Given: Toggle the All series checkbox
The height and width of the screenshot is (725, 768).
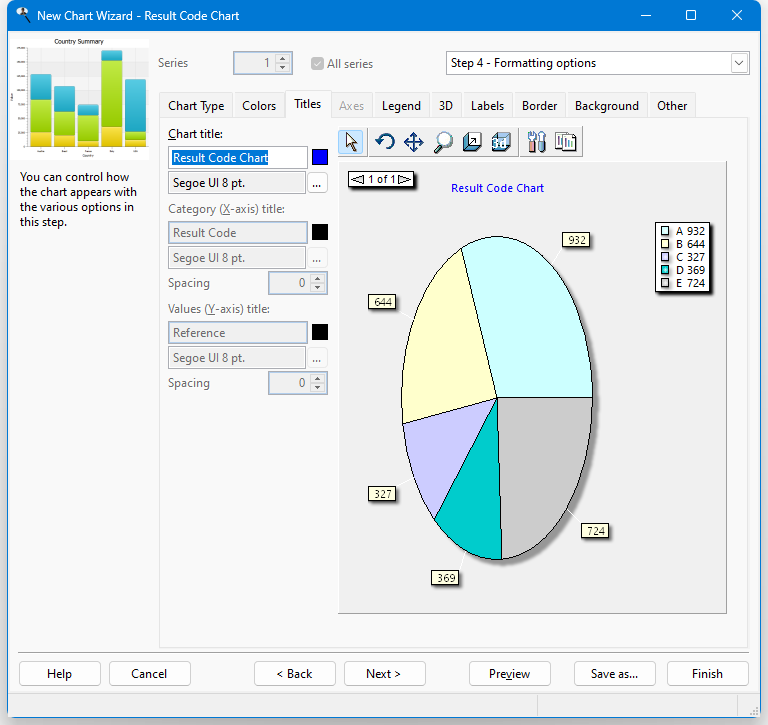Looking at the screenshot, I should tap(317, 64).
